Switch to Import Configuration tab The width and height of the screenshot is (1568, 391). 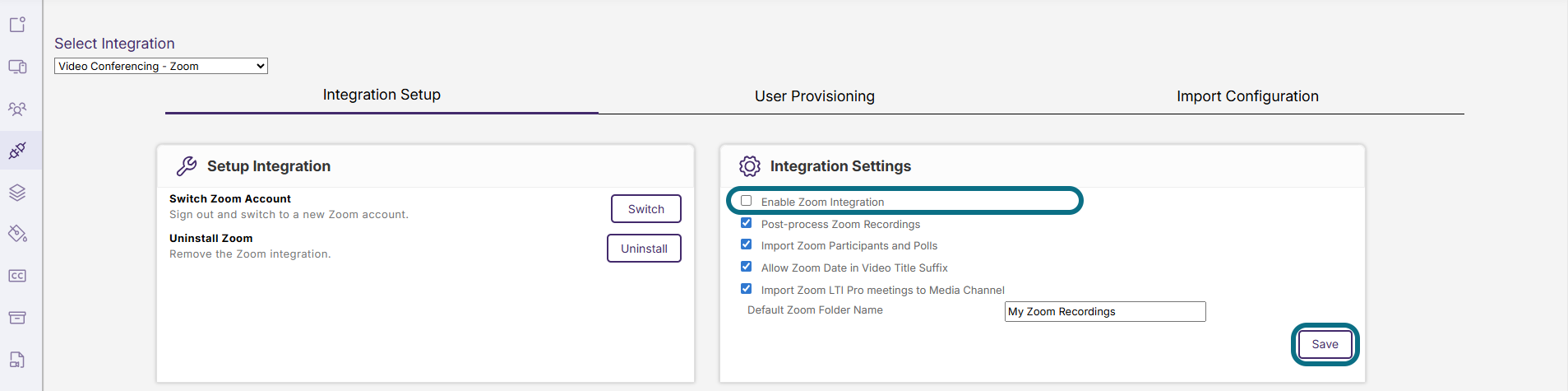(1247, 96)
